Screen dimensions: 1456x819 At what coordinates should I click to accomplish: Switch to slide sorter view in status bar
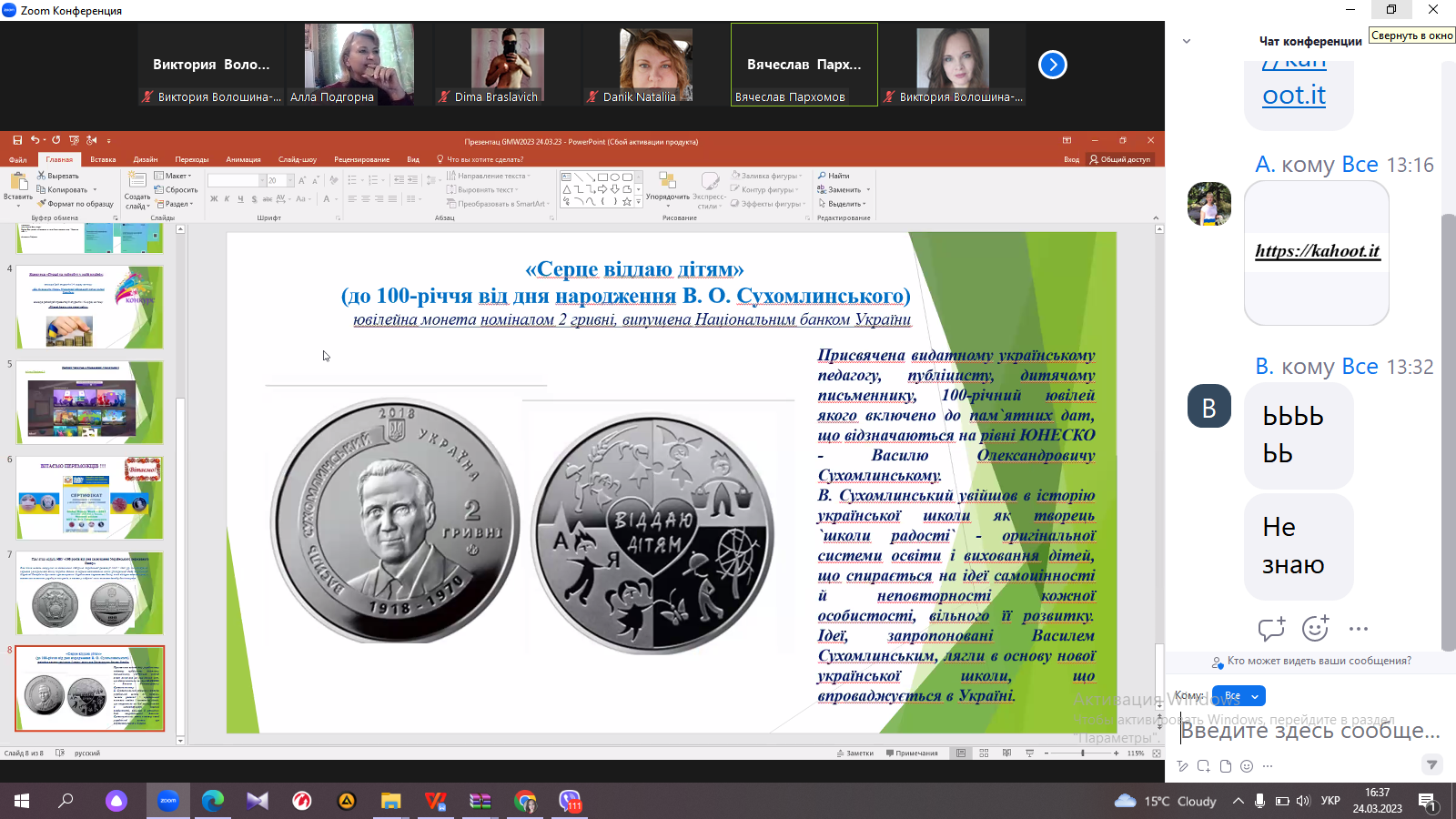(984, 753)
